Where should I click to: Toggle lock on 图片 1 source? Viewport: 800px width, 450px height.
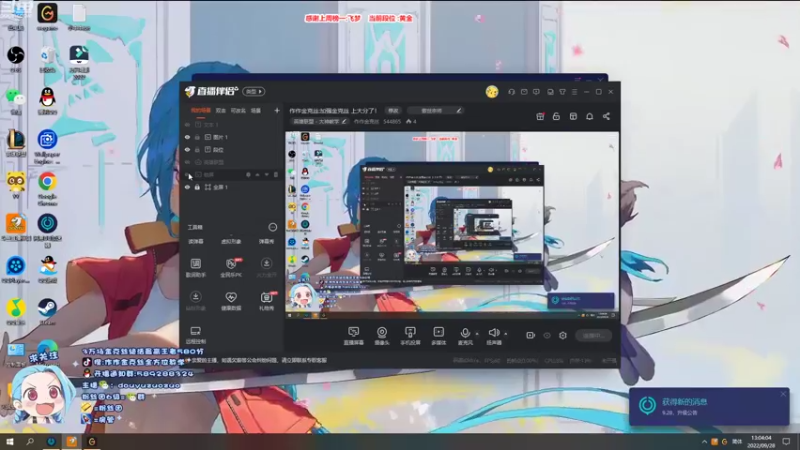pos(197,137)
